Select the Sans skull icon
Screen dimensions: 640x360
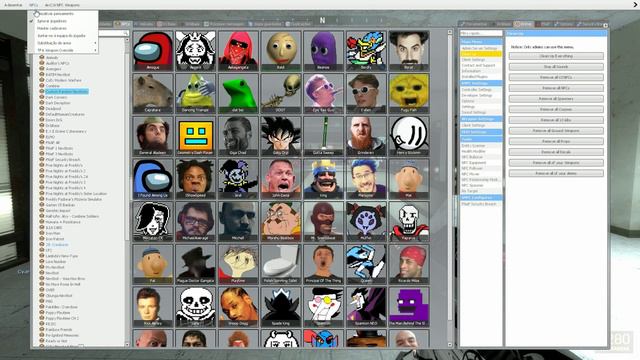196,307
